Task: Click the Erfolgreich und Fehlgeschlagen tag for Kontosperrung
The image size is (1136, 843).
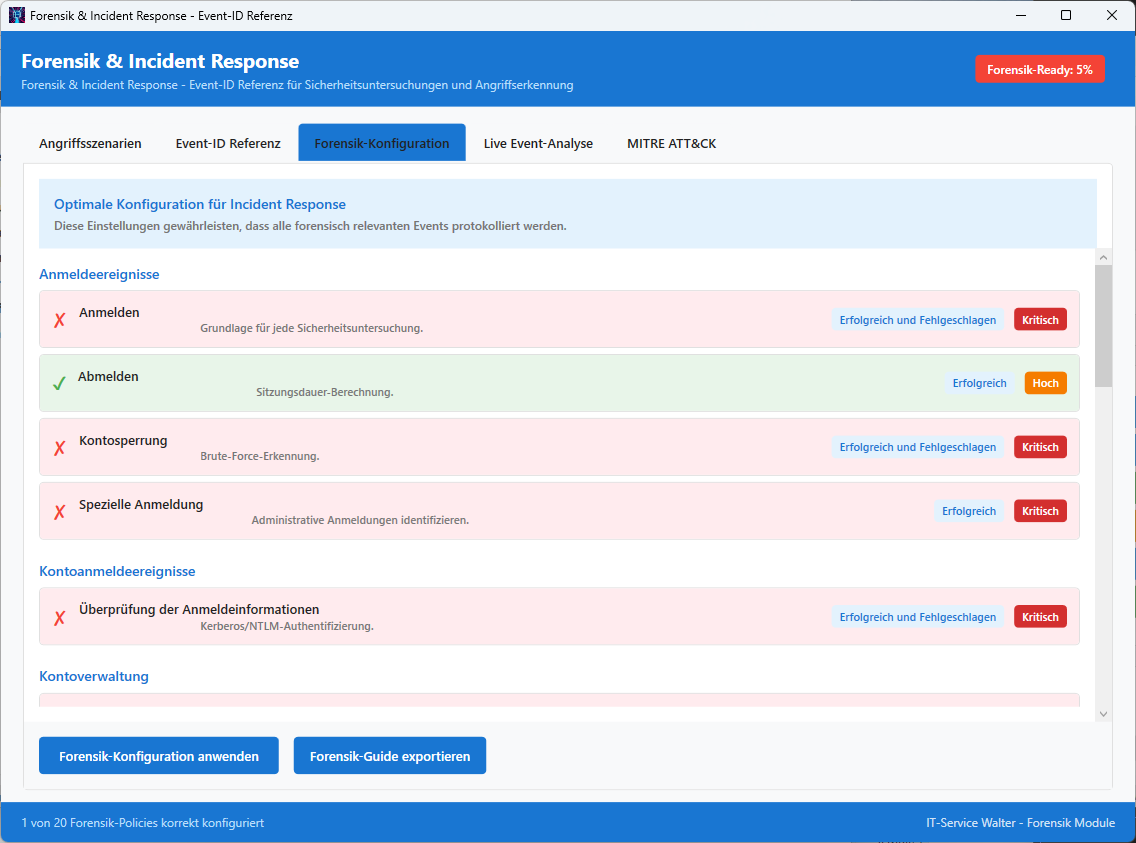Action: click(x=917, y=447)
